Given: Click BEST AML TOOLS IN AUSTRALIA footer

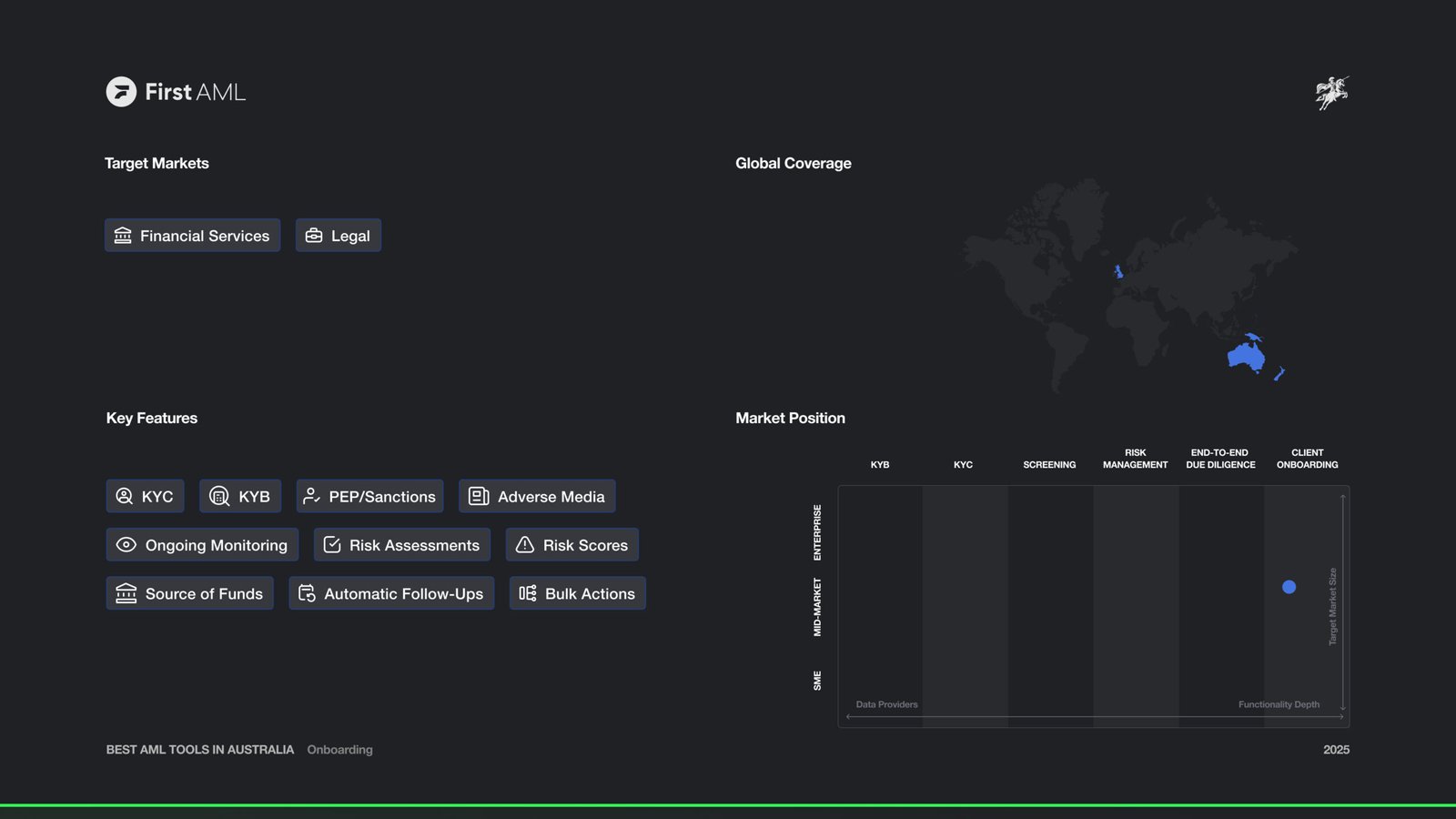Looking at the screenshot, I should click(x=200, y=750).
